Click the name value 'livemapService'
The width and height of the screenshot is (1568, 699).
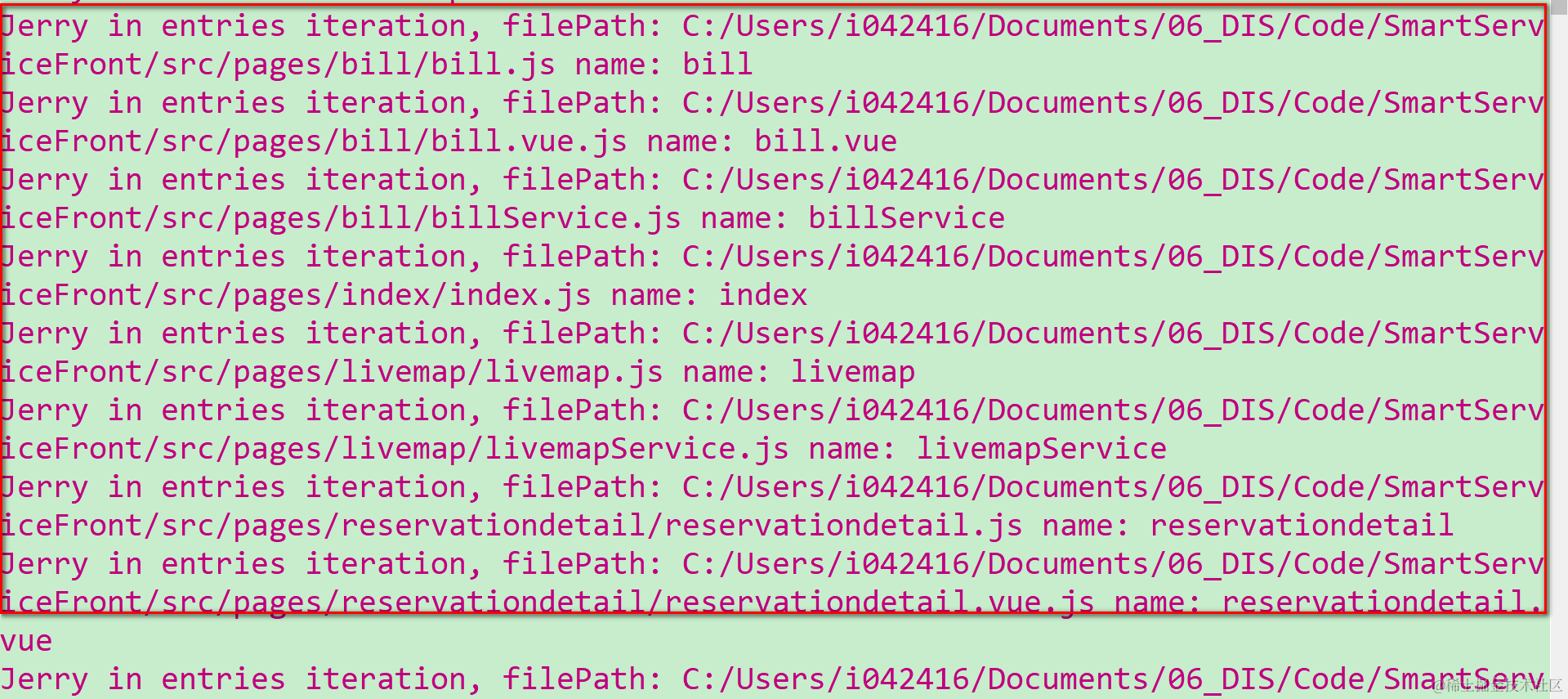[1042, 449]
